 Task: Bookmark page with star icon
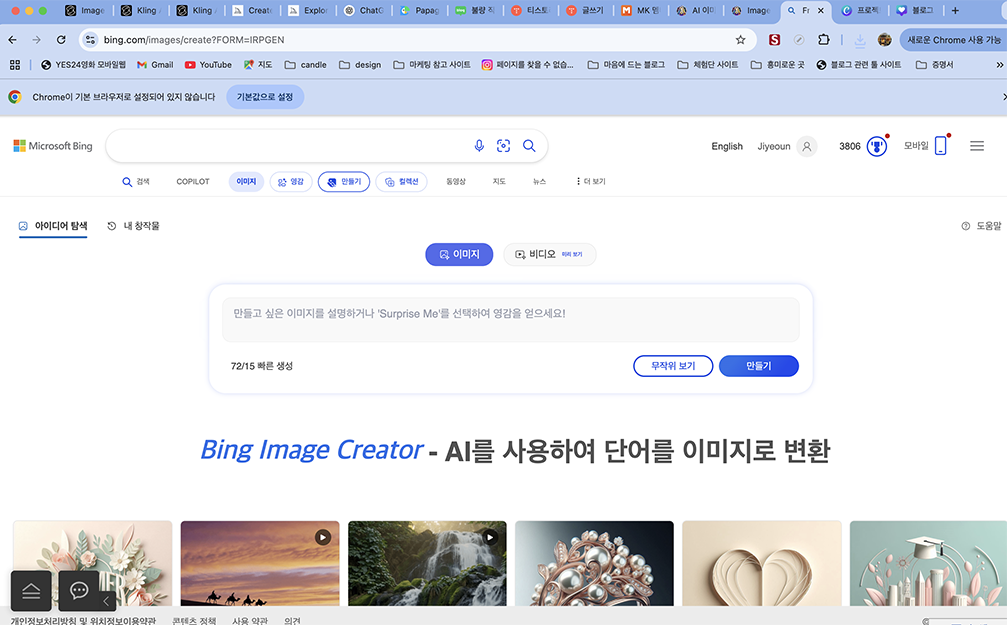click(x=740, y=40)
